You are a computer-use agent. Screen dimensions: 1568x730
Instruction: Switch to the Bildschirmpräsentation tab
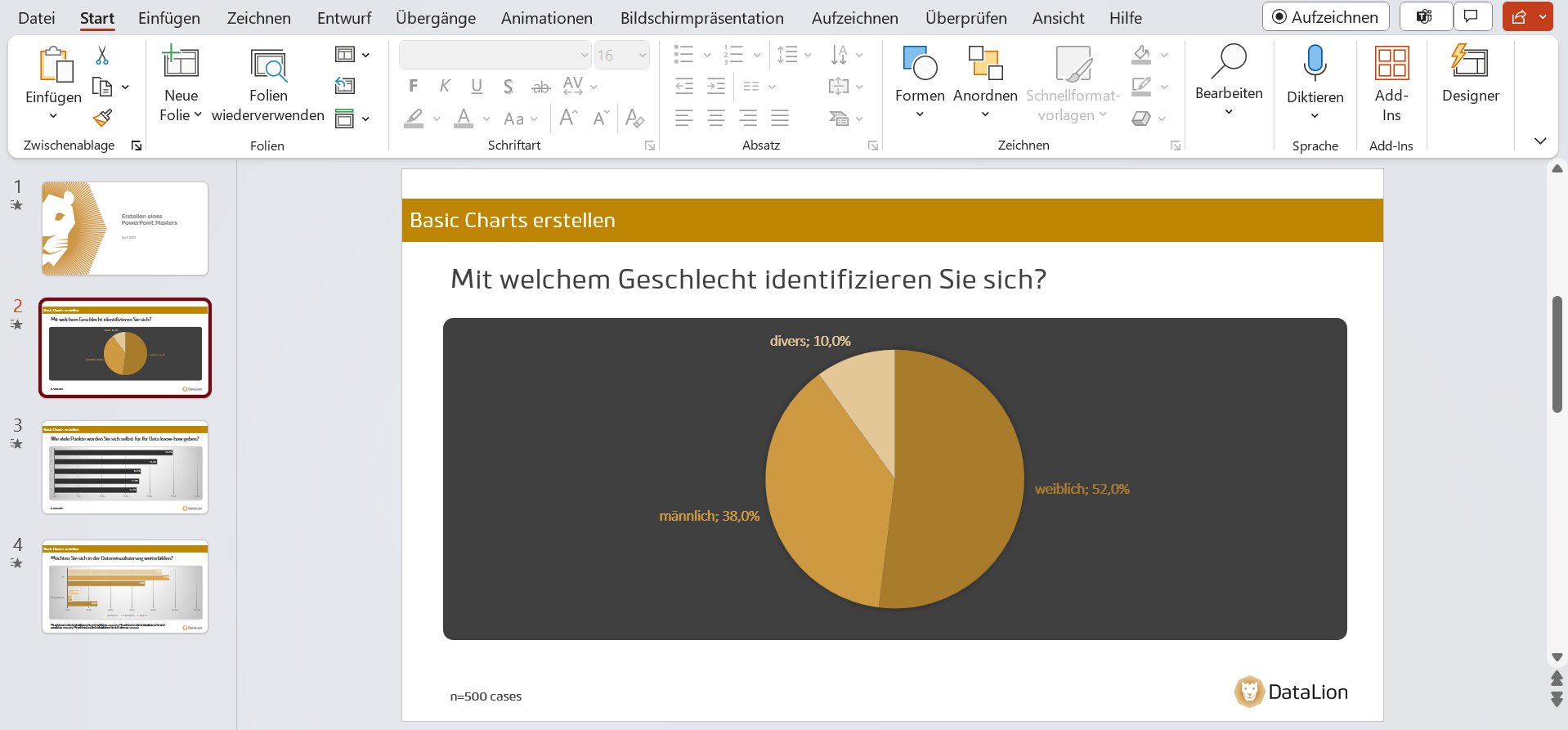coord(702,18)
